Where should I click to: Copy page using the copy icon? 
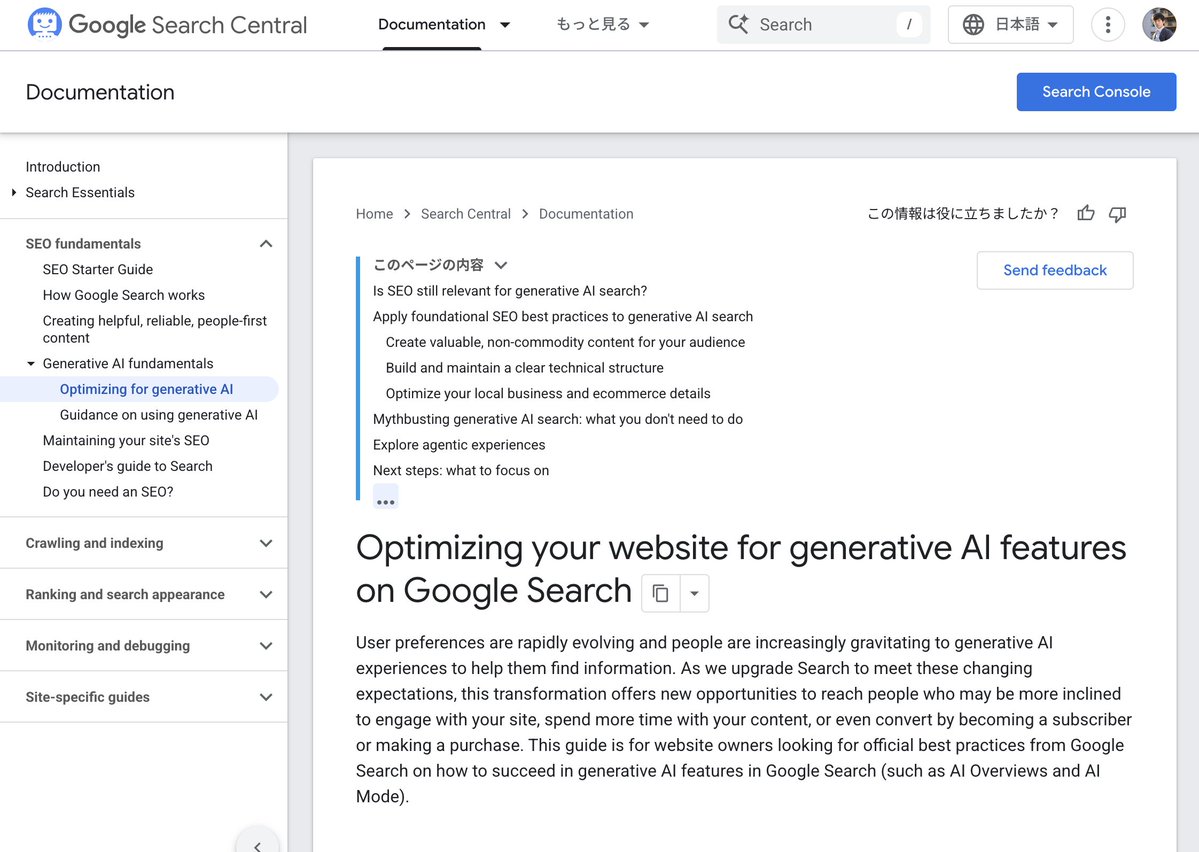[661, 593]
